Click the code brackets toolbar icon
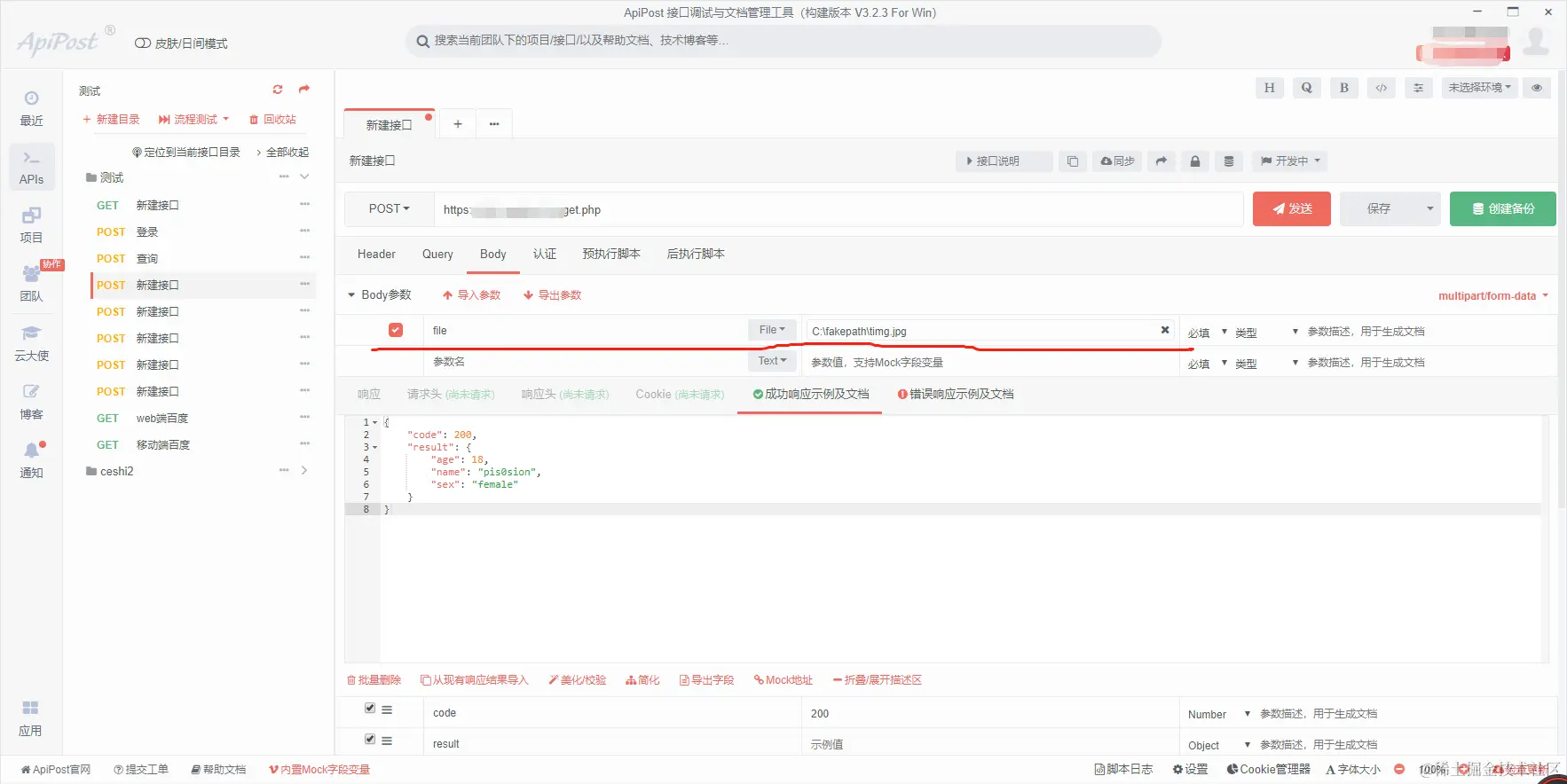The width and height of the screenshot is (1567, 784). click(1382, 88)
